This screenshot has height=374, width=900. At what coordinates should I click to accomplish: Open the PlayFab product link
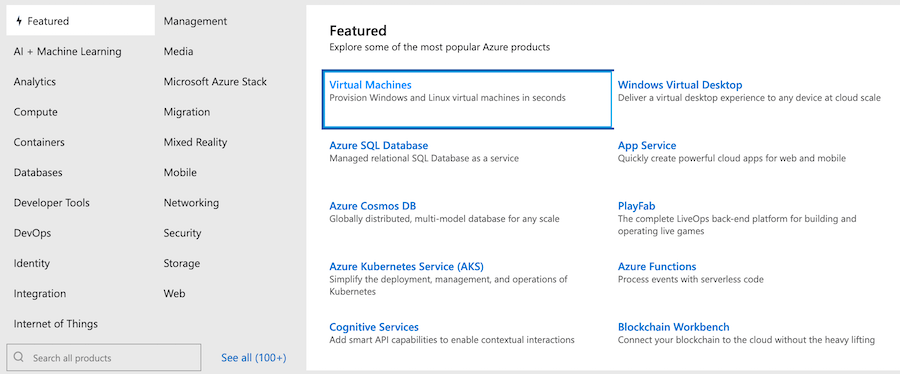pyautogui.click(x=637, y=206)
